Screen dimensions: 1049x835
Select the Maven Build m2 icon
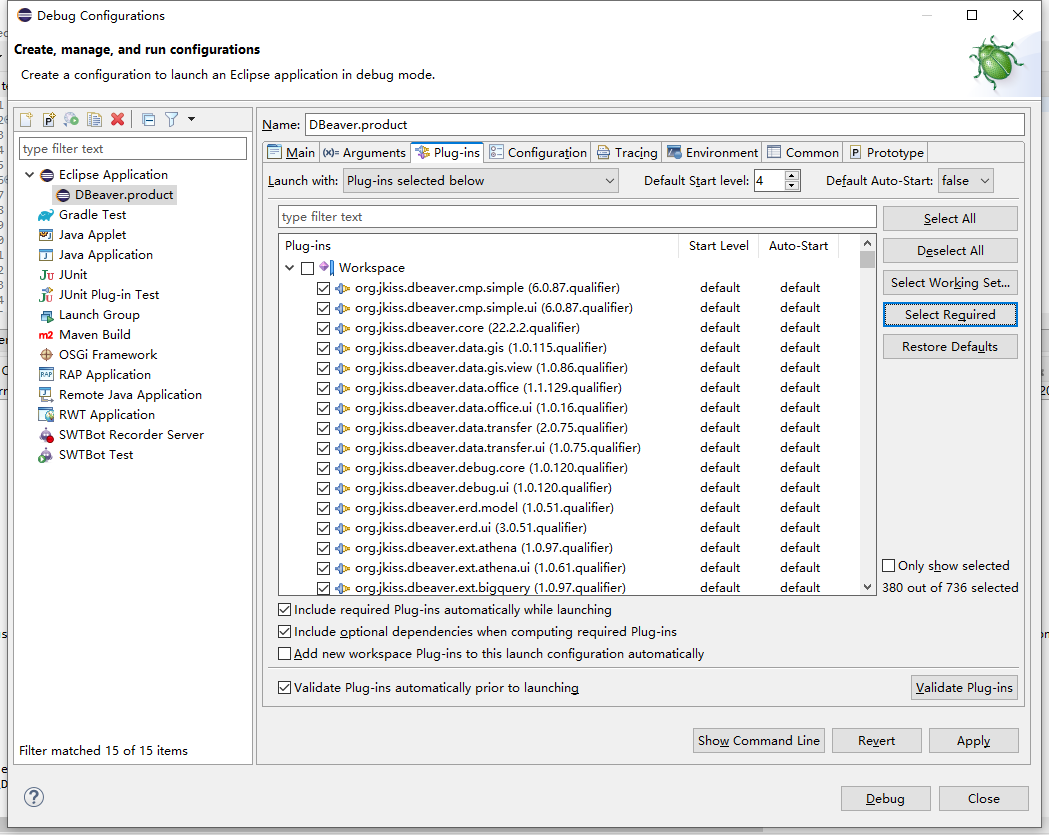click(x=45, y=335)
